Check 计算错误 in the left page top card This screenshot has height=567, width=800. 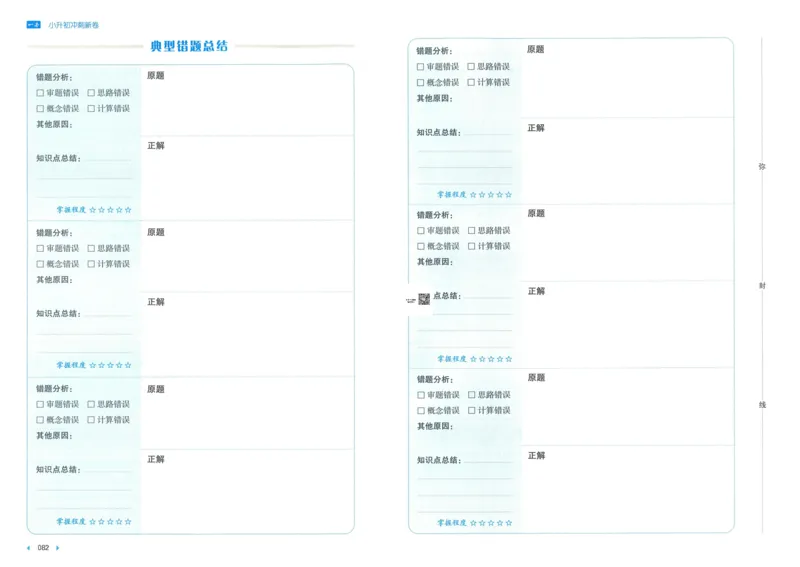click(91, 109)
